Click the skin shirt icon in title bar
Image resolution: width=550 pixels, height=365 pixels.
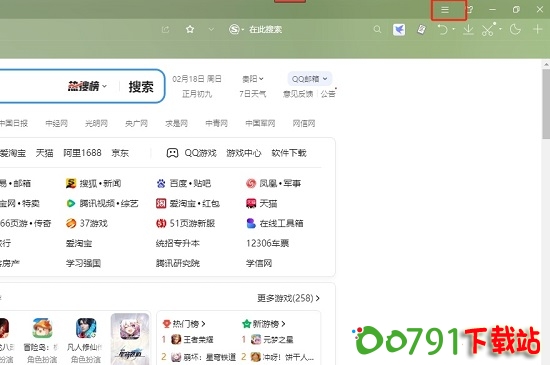click(470, 10)
